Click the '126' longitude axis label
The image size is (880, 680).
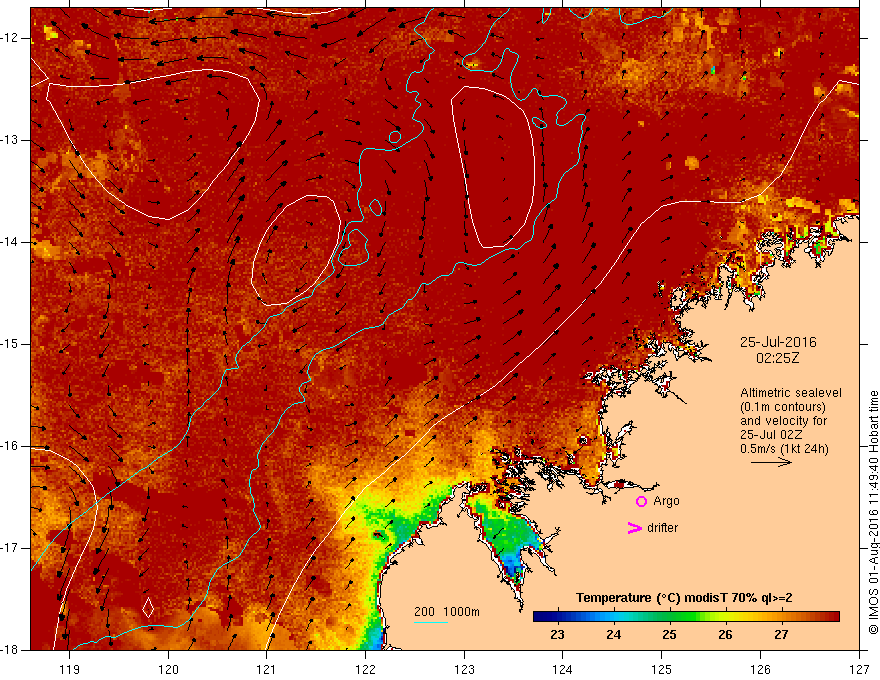[760, 669]
